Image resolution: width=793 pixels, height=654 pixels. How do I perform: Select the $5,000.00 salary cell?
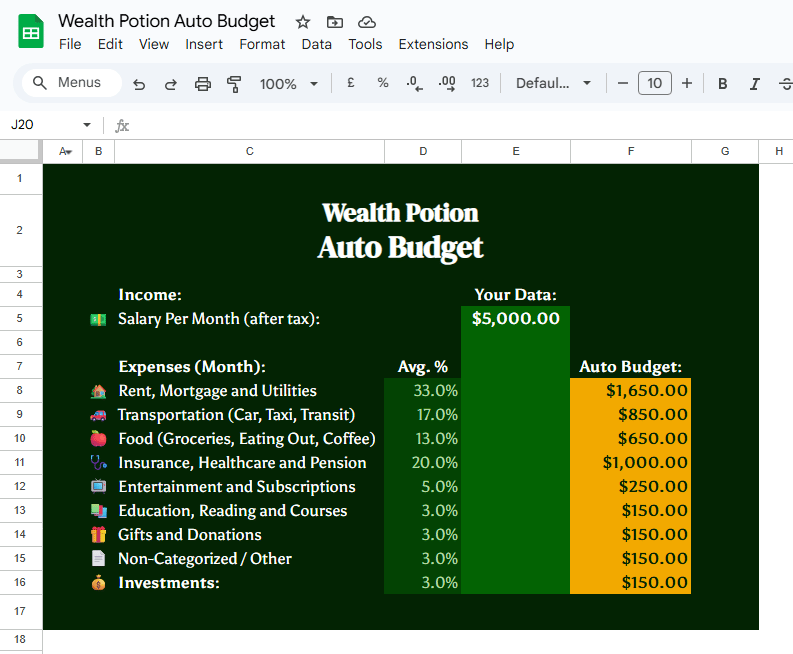(515, 319)
